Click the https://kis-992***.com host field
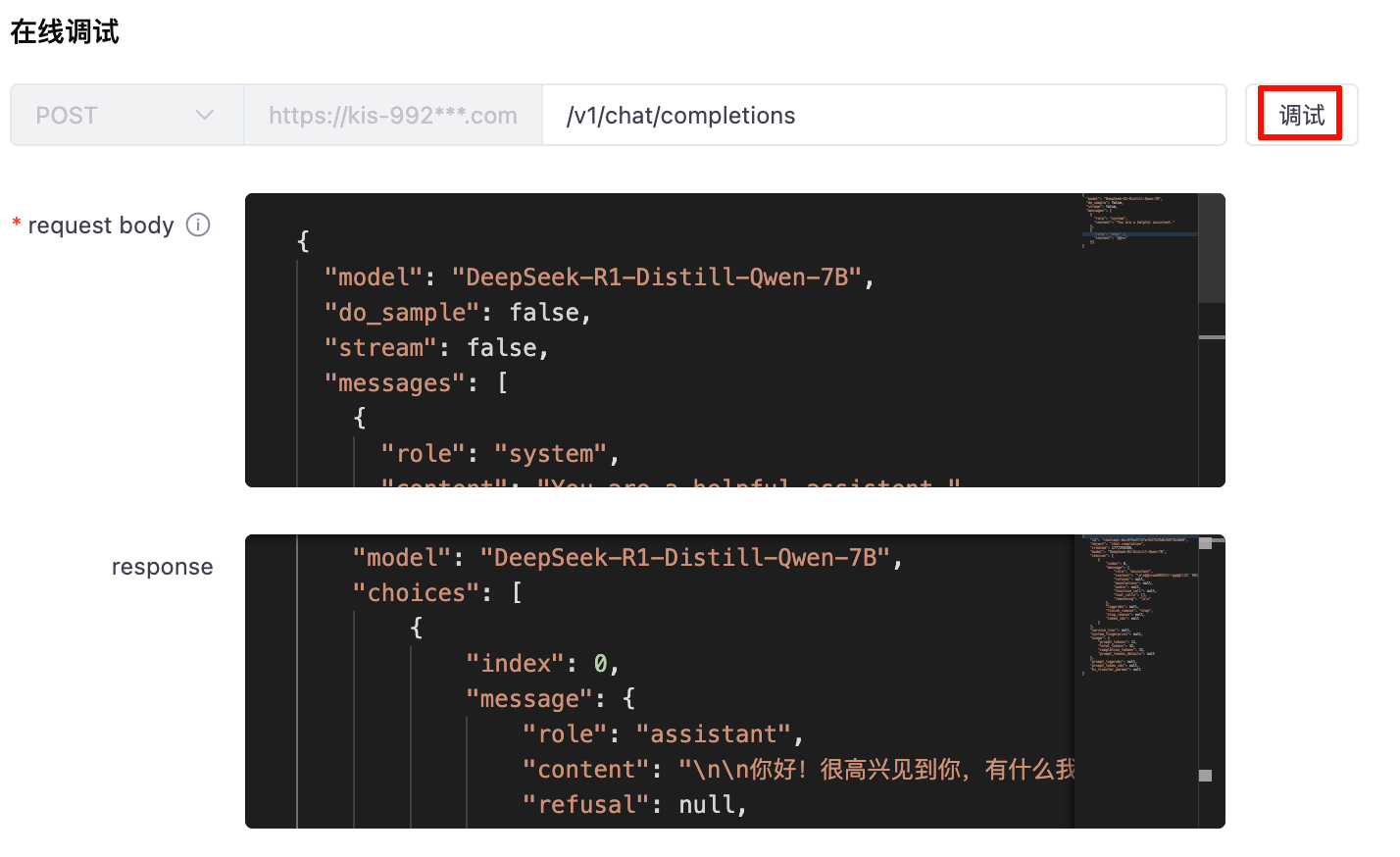This screenshot has height=857, width=1400. click(x=392, y=116)
